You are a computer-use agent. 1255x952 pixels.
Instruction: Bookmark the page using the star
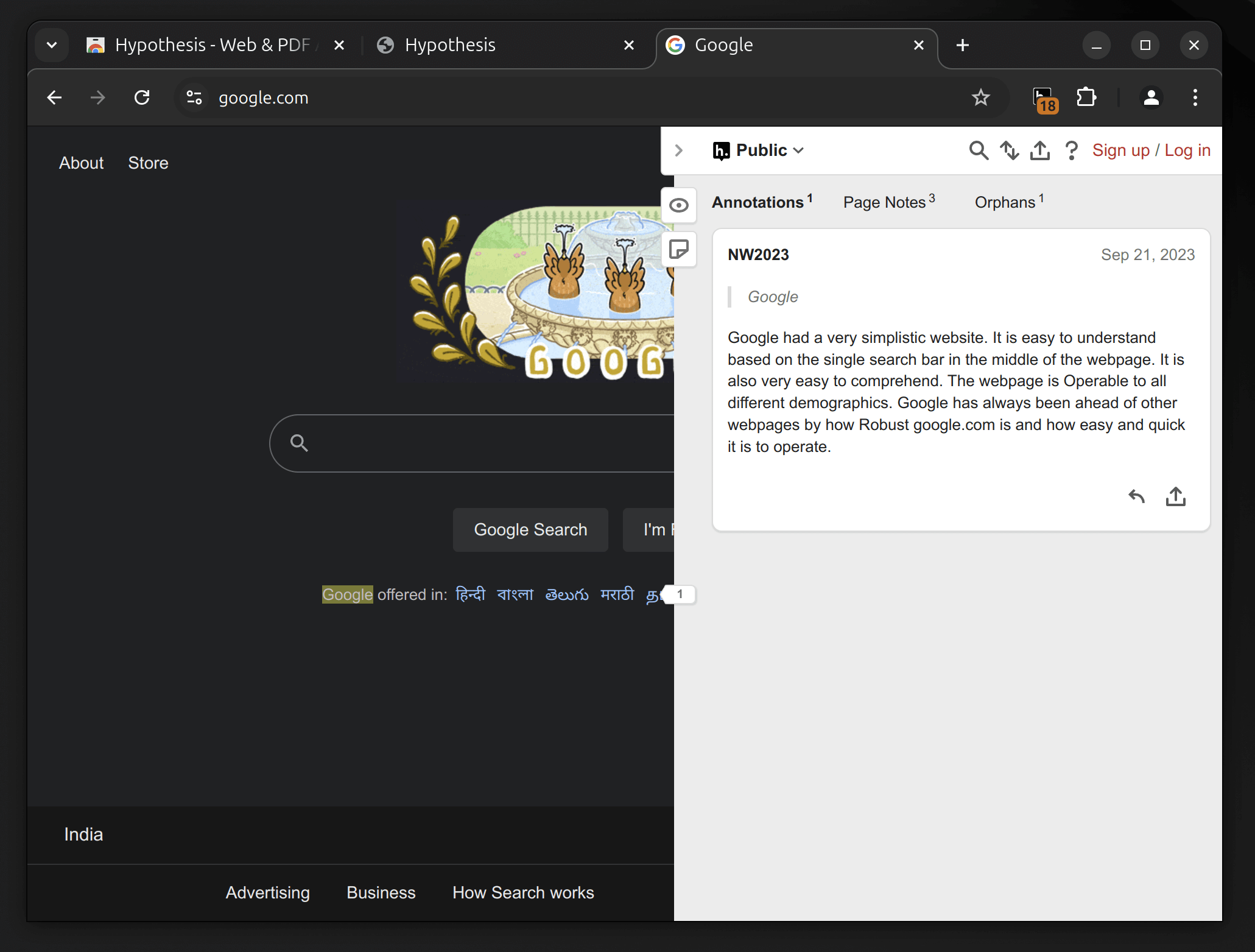981,97
